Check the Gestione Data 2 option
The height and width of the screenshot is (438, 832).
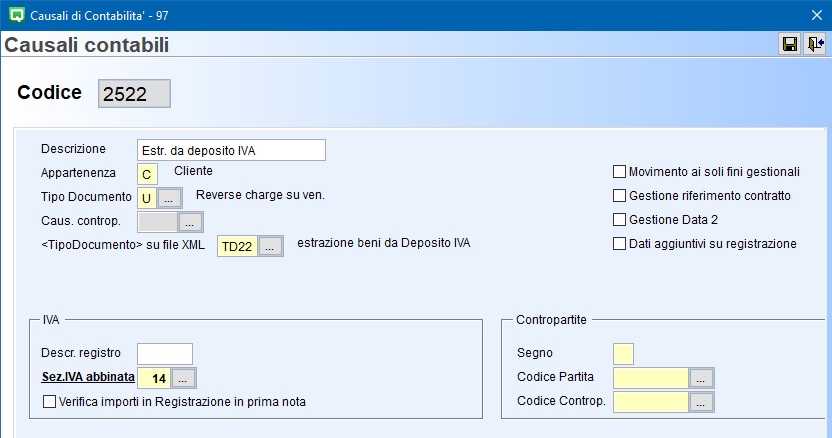pos(619,220)
